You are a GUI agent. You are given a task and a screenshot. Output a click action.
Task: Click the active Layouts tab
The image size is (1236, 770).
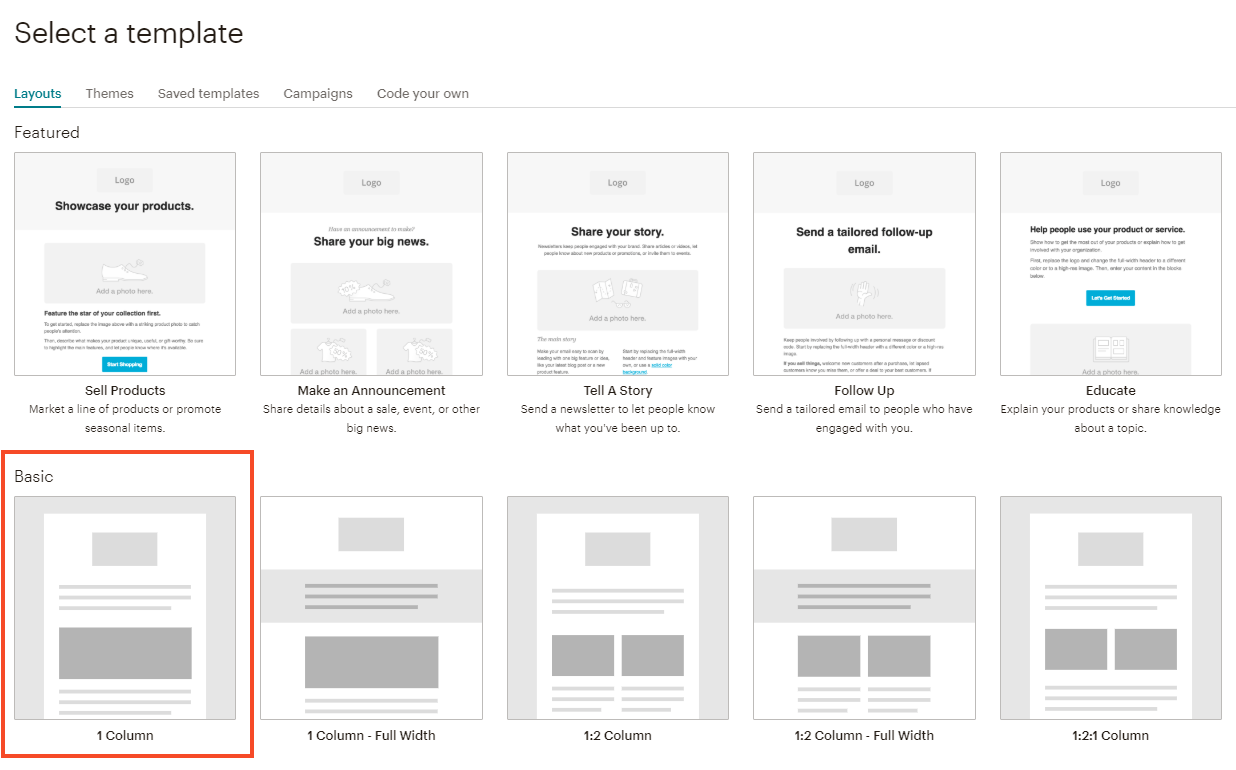coord(37,93)
